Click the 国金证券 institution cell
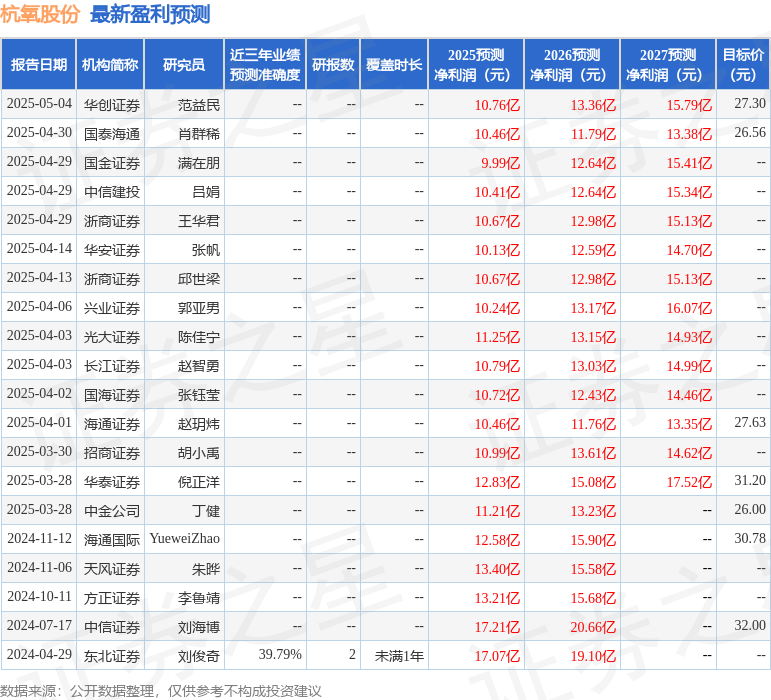The height and width of the screenshot is (700, 771). [112, 163]
